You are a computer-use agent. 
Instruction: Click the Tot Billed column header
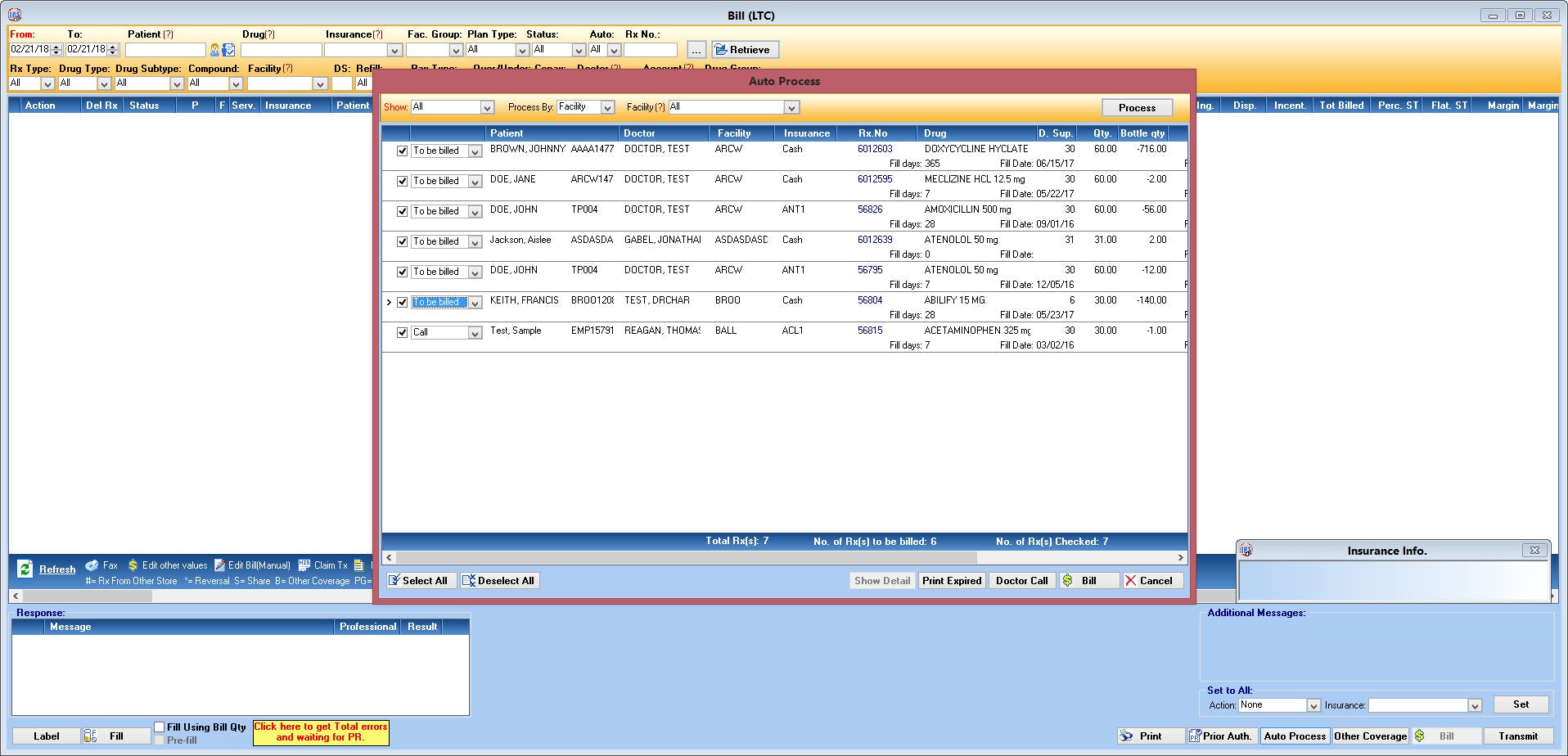point(1341,105)
